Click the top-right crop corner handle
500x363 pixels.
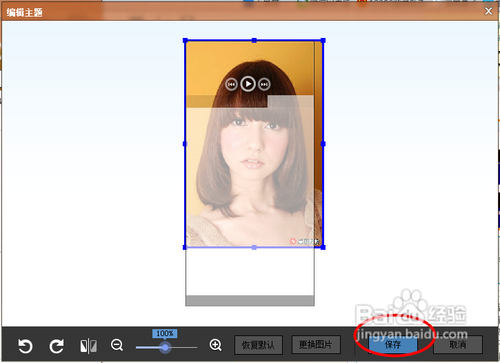[323, 40]
